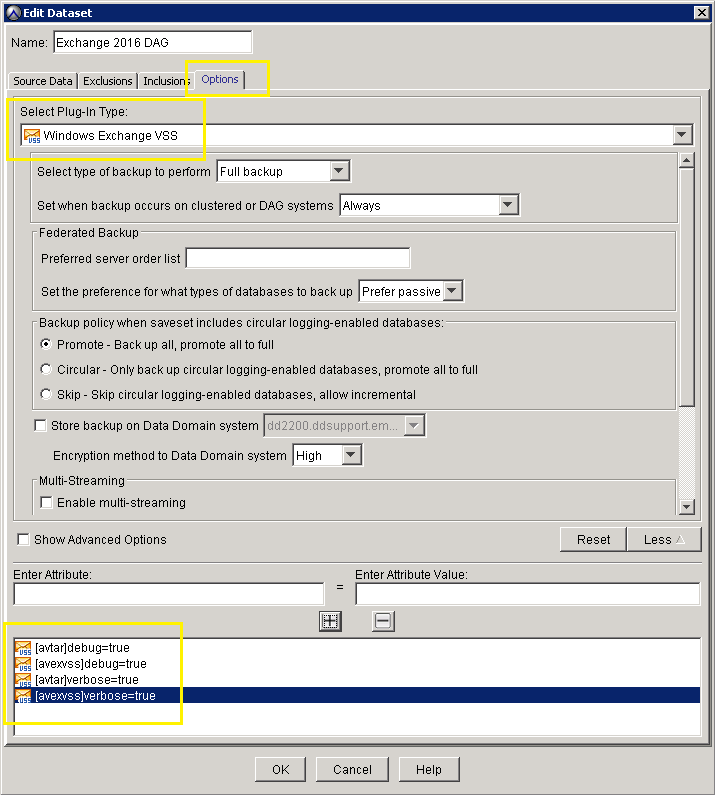This screenshot has height=795, width=715.
Task: Click the Cancel button
Action: pyautogui.click(x=352, y=770)
